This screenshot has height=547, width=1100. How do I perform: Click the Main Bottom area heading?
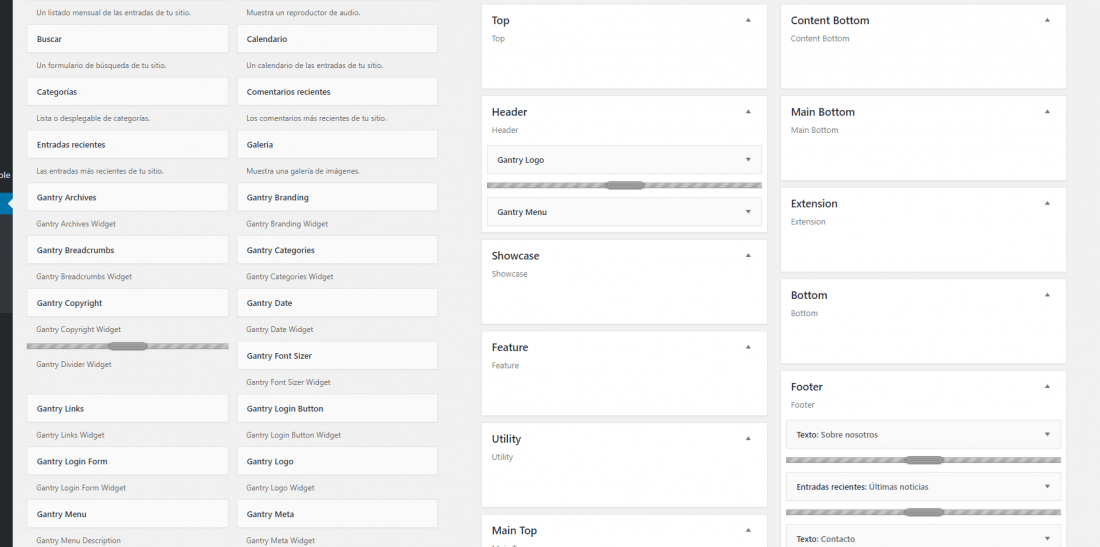click(823, 112)
